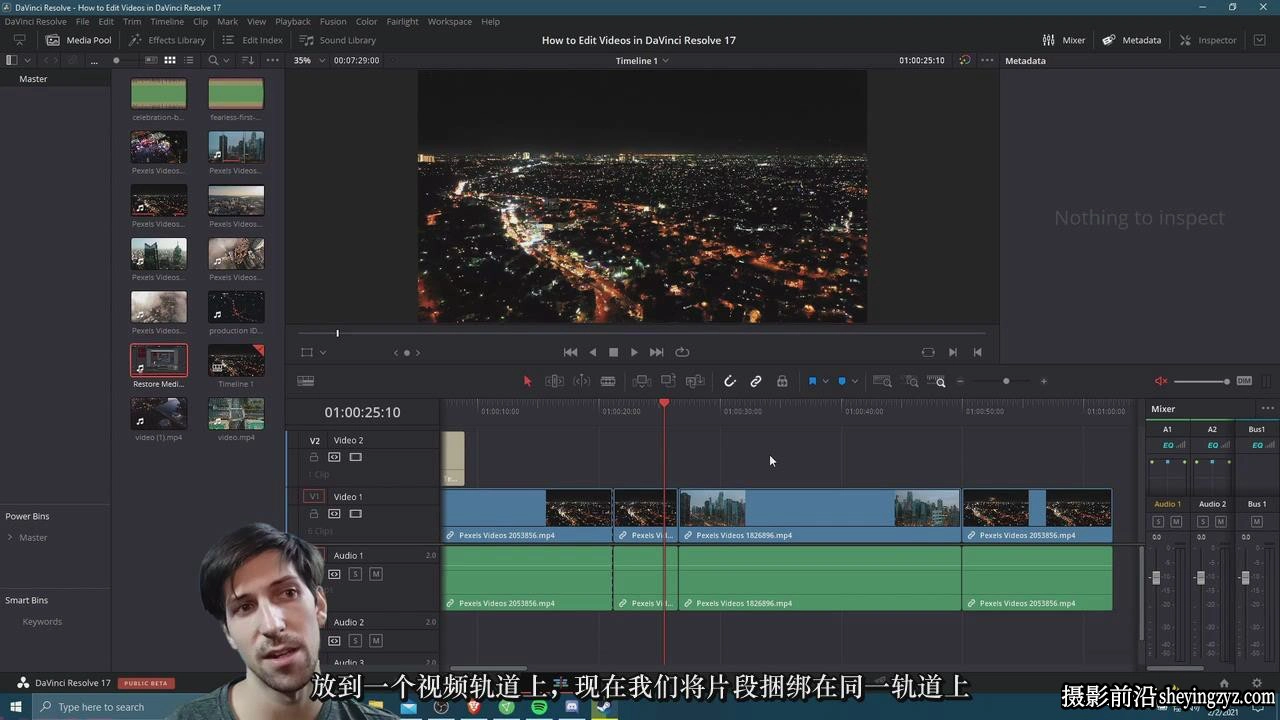Open Spotify from Windows taskbar
Viewport: 1280px width, 720px height.
pos(539,707)
